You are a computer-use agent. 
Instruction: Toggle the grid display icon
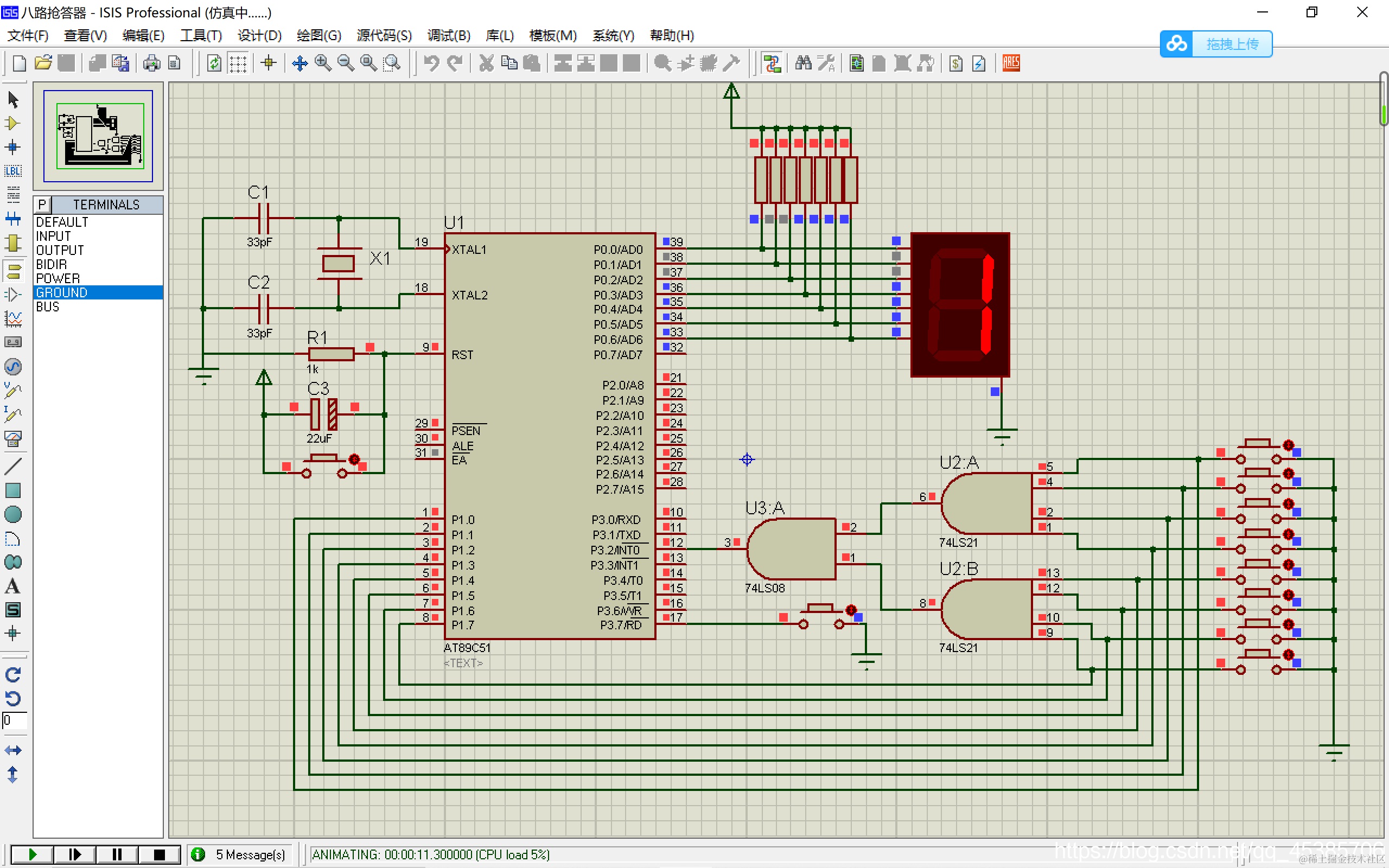click(x=238, y=63)
